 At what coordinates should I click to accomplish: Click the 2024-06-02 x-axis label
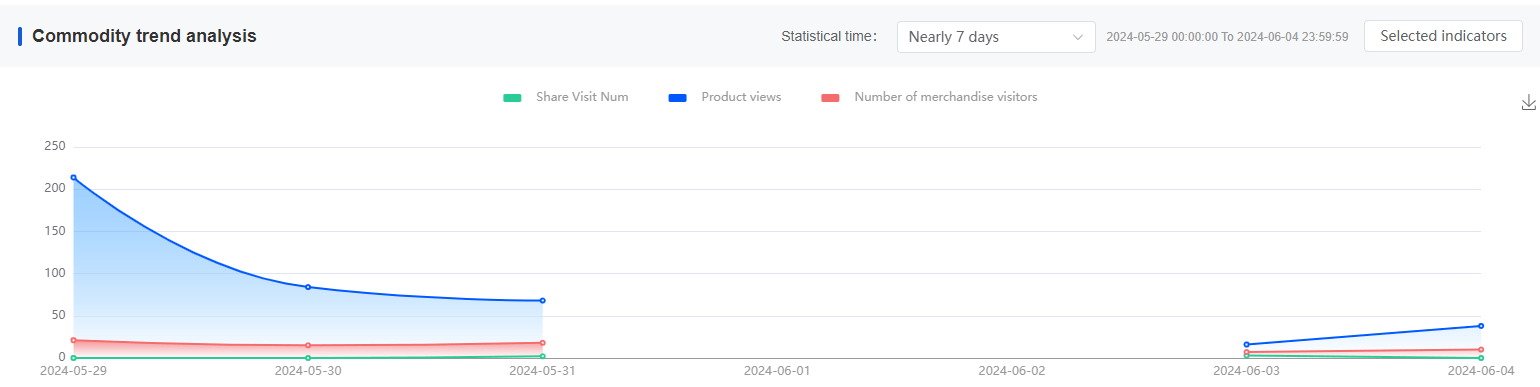(1012, 371)
